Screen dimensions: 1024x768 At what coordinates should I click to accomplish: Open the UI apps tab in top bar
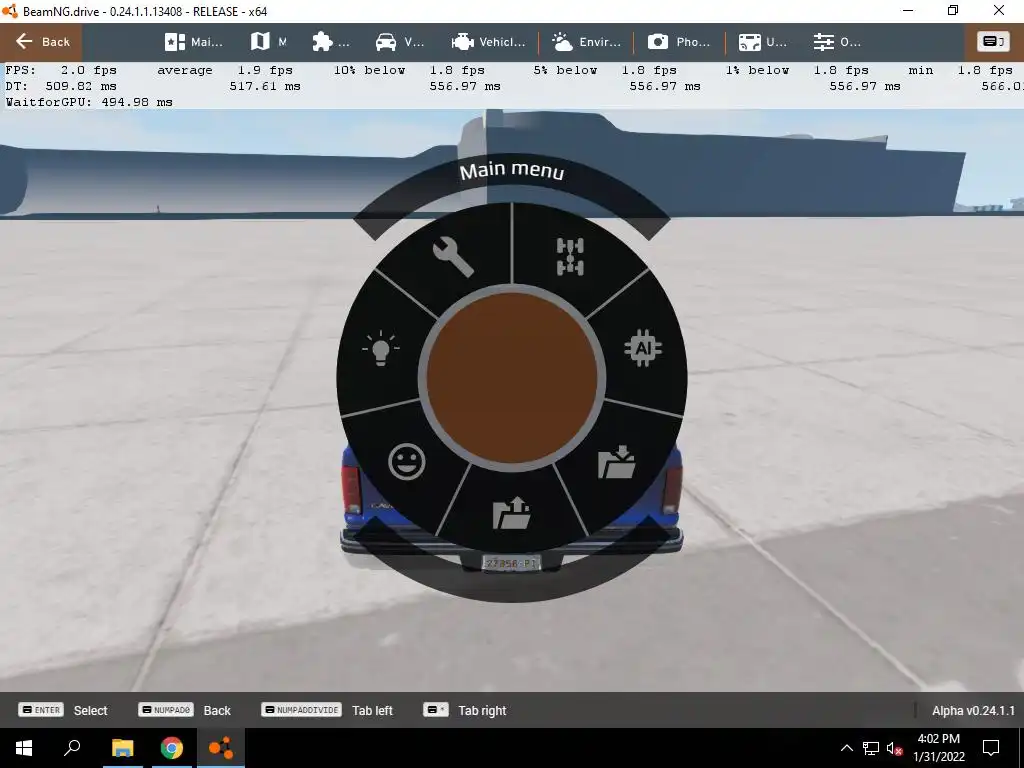click(762, 42)
